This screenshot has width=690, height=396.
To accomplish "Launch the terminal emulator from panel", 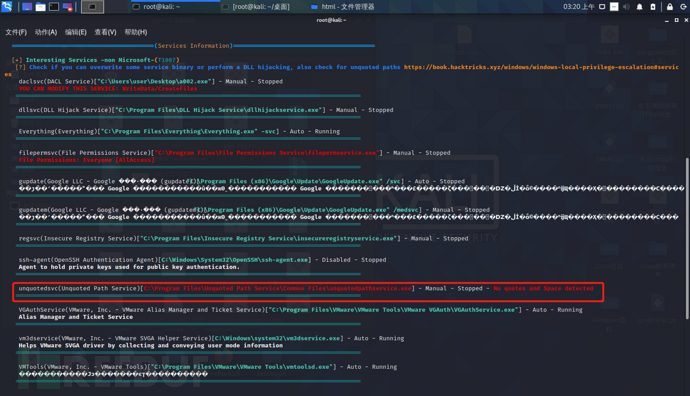I will click(x=54, y=7).
